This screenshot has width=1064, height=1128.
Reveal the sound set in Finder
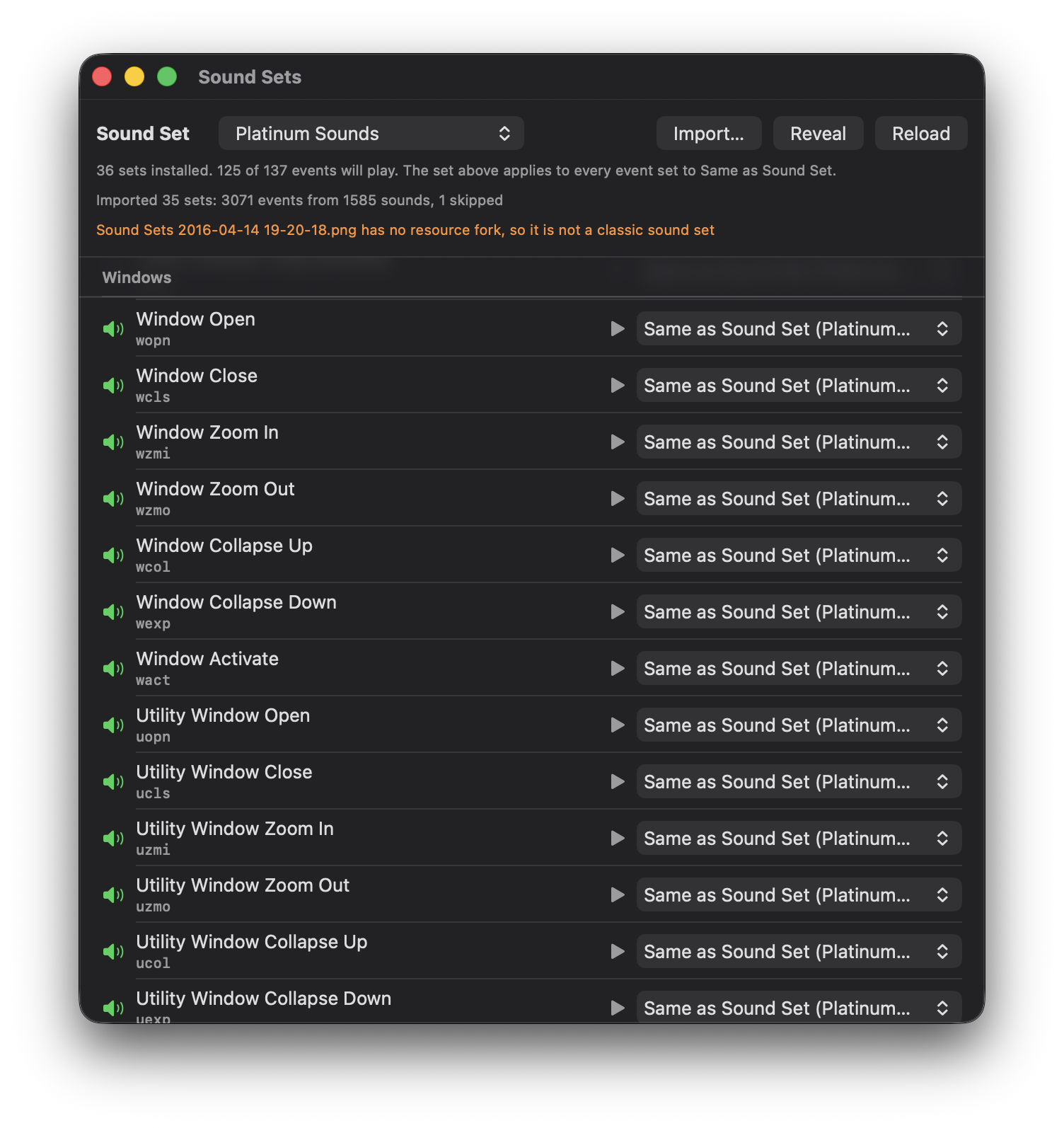[818, 134]
